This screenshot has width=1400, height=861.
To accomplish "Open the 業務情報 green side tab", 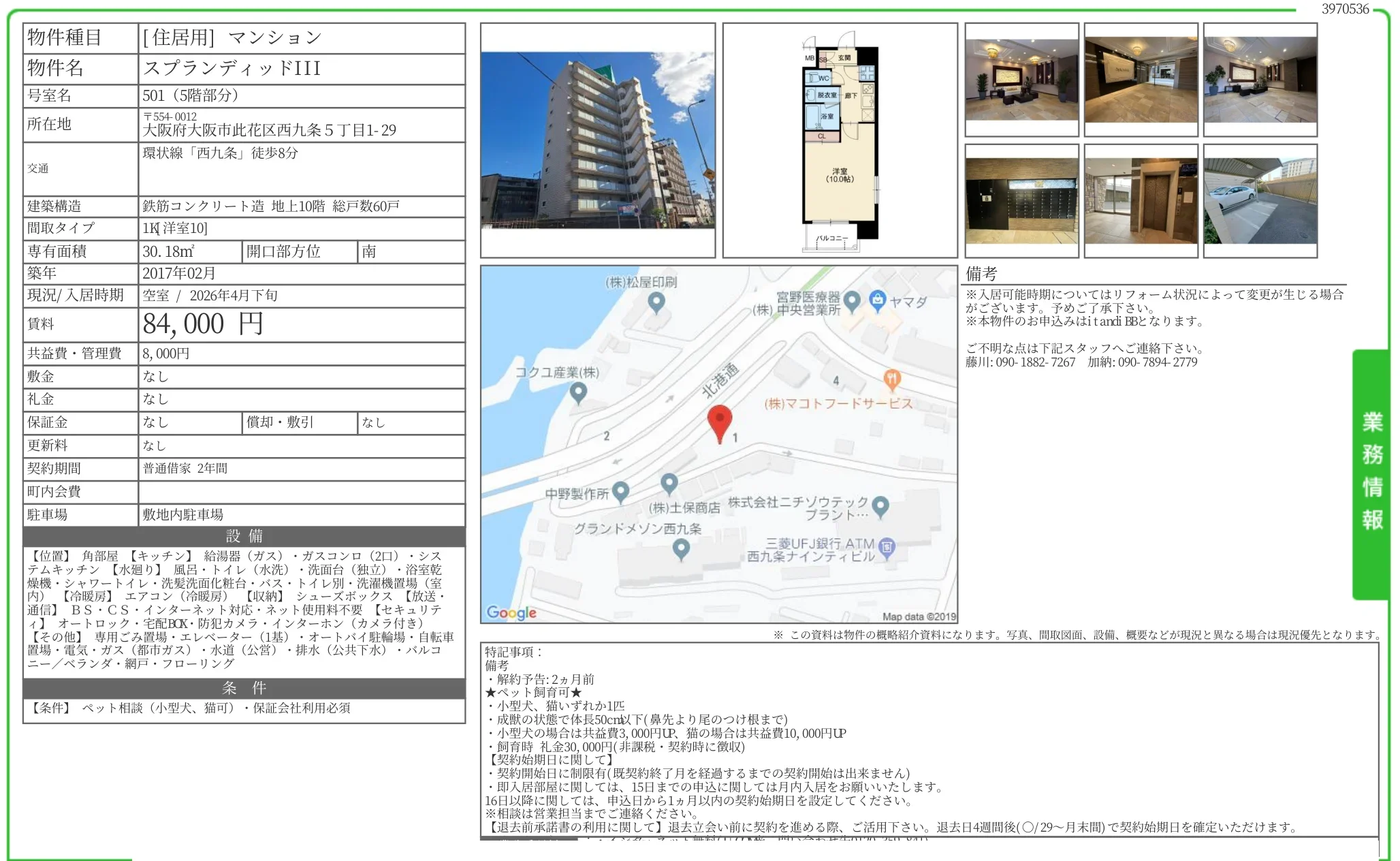I will [1371, 473].
